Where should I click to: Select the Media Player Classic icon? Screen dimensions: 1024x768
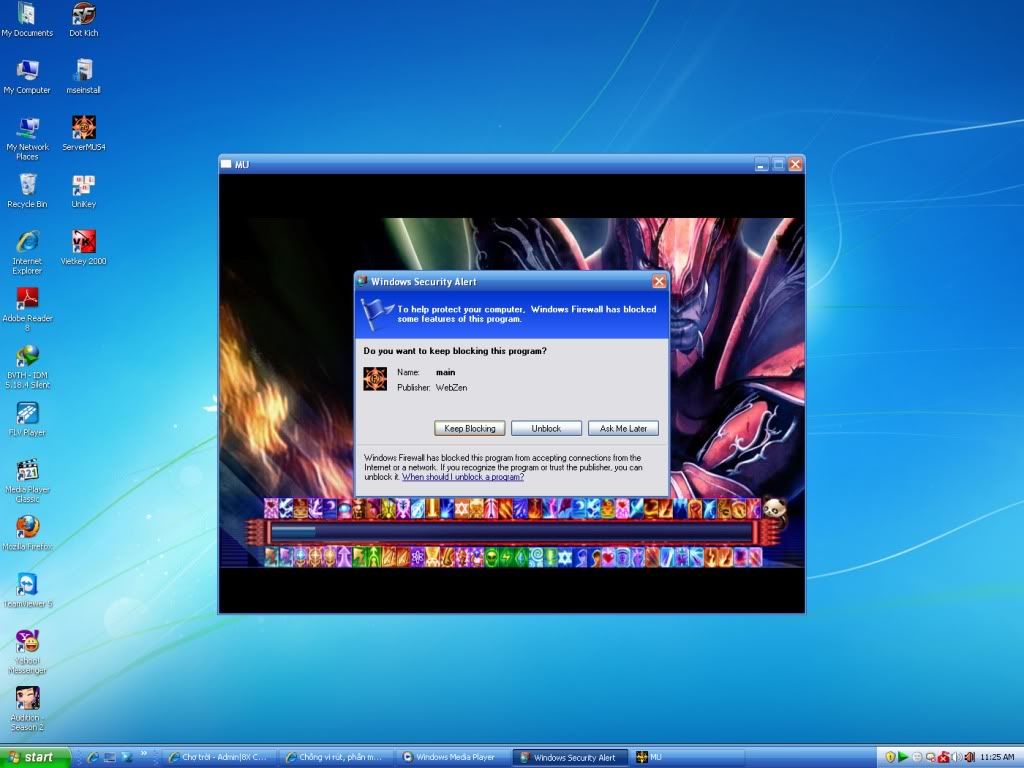pos(27,481)
